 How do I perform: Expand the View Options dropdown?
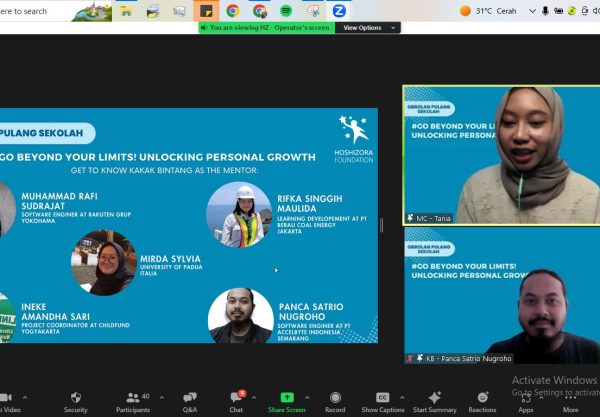[364, 28]
